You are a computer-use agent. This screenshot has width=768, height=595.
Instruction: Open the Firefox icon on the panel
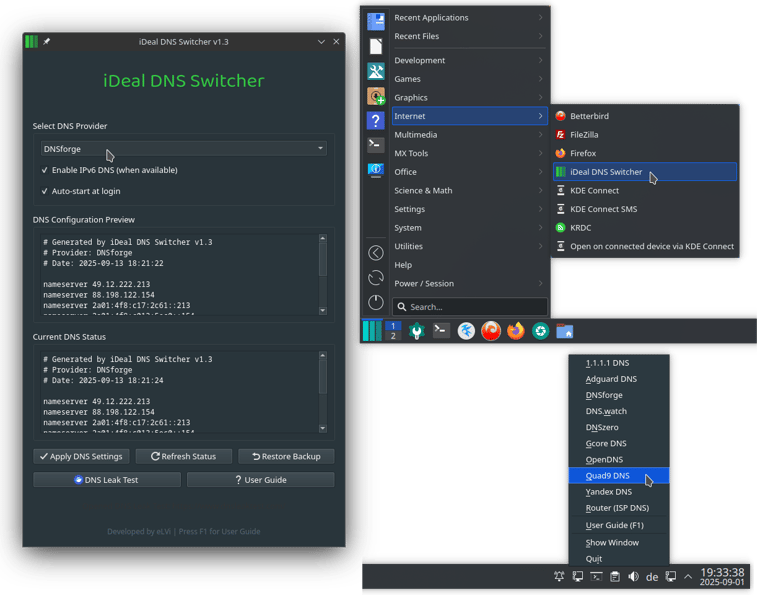[x=516, y=331]
